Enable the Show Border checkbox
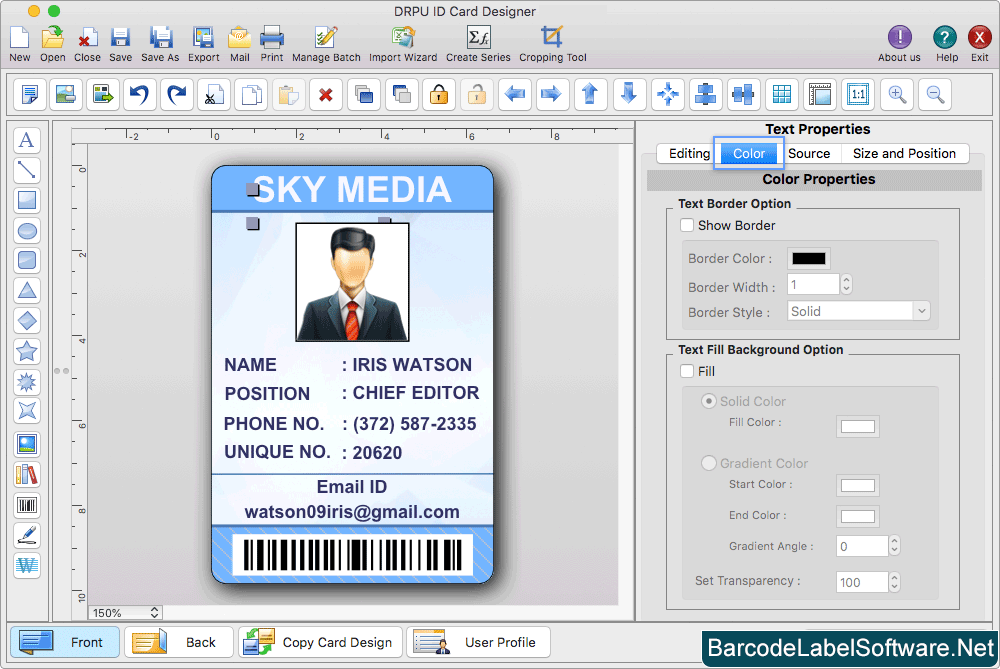The height and width of the screenshot is (669, 1000). coord(687,226)
